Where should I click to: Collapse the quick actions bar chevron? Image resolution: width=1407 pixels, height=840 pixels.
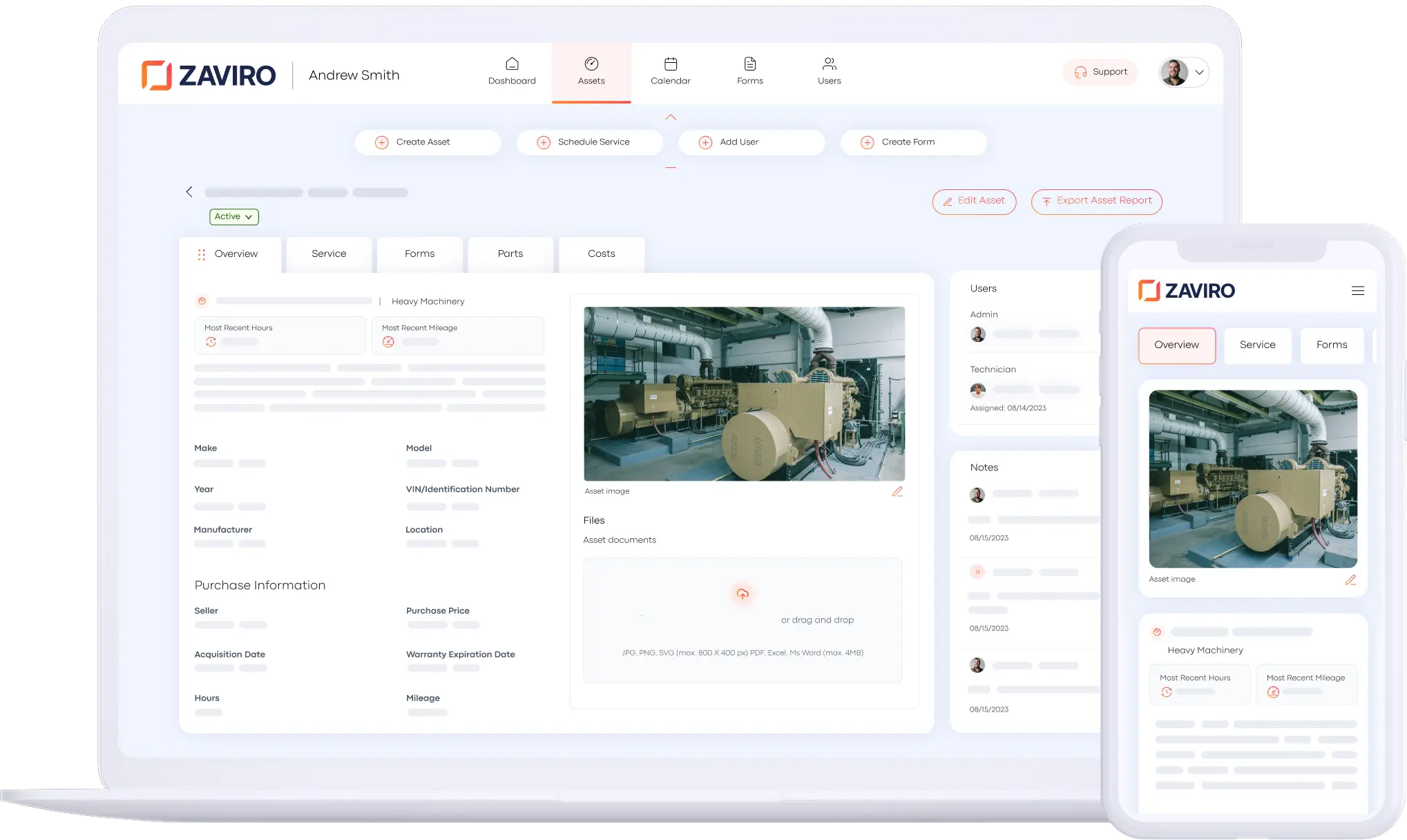[670, 117]
